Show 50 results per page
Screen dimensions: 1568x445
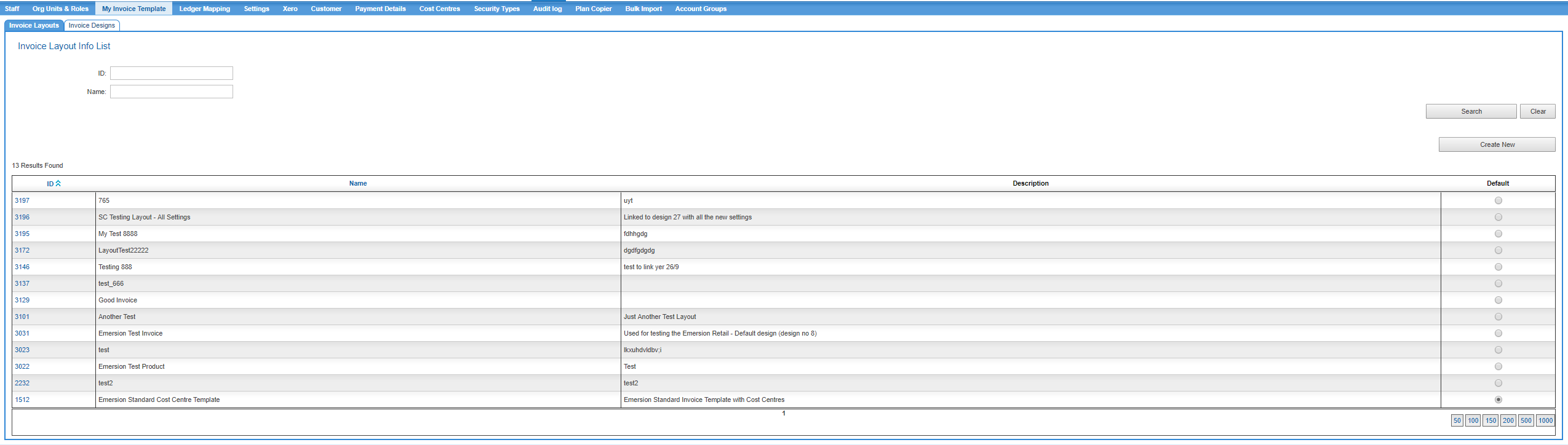pyautogui.click(x=1457, y=420)
